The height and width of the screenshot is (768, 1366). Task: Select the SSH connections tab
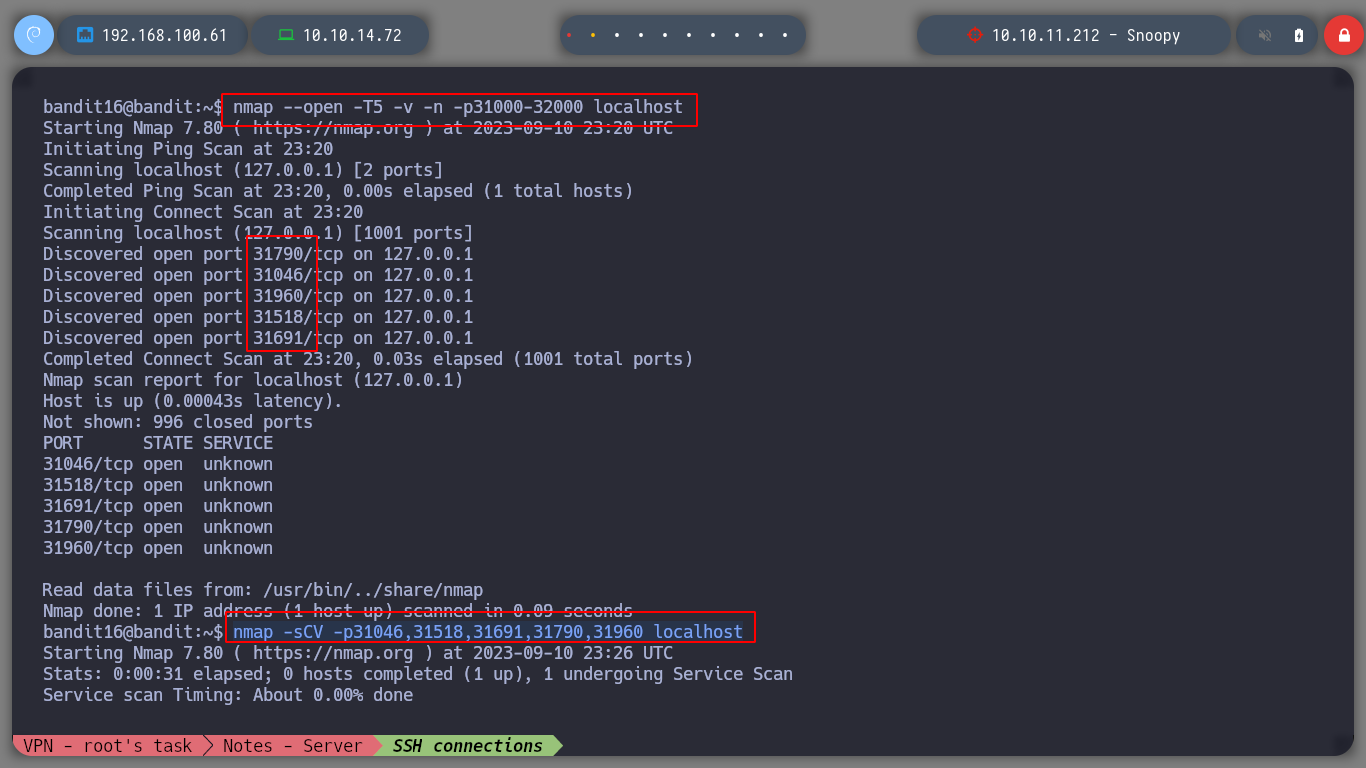[x=467, y=746]
